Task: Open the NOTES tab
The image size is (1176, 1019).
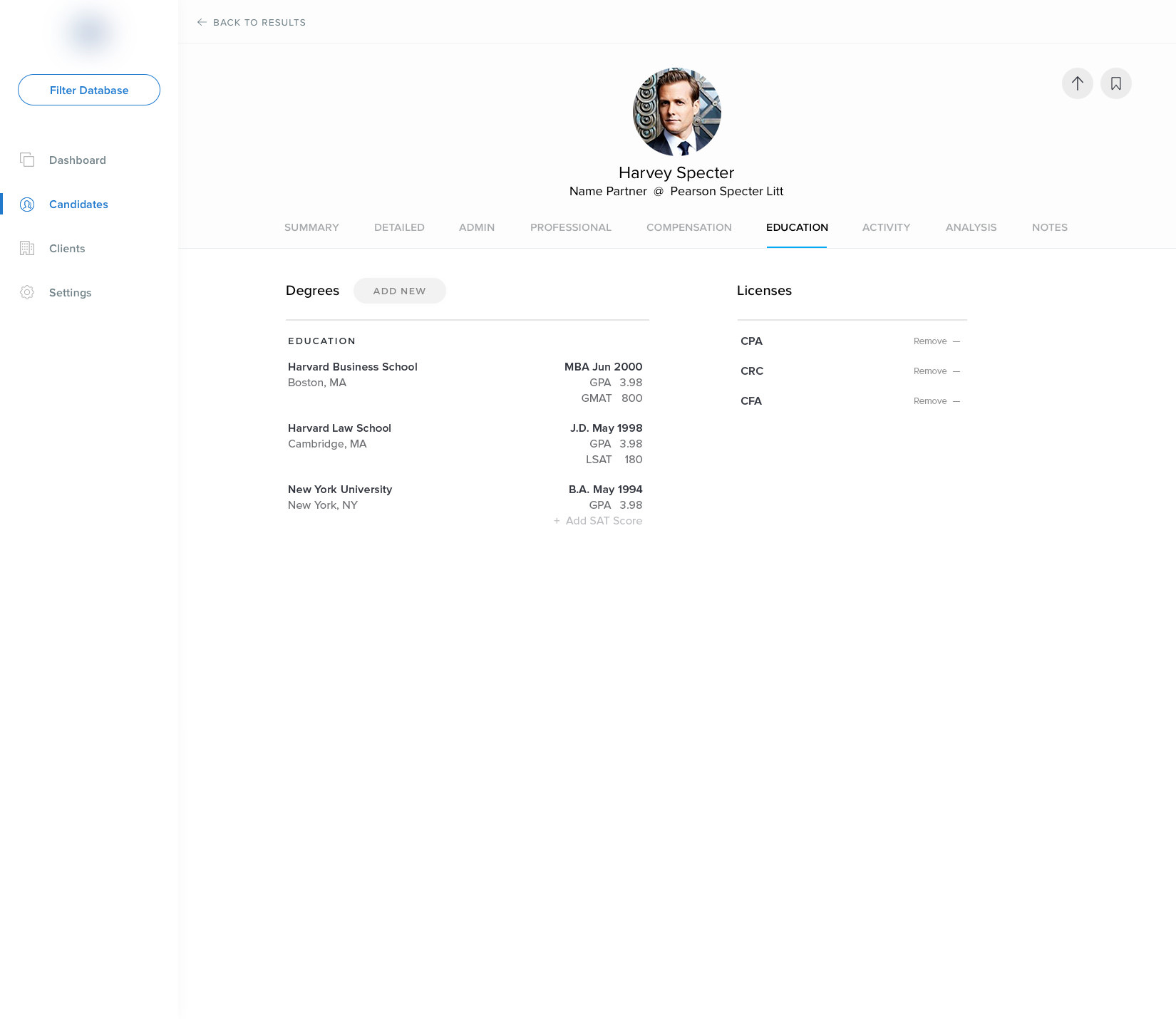Action: [x=1050, y=227]
